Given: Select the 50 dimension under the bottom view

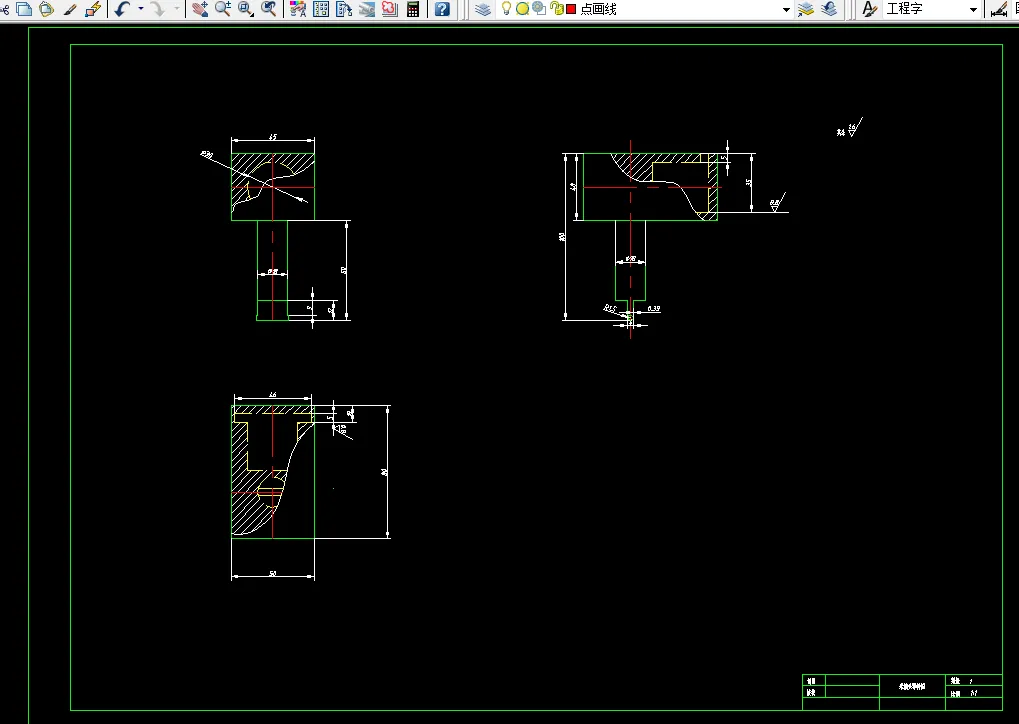Looking at the screenshot, I should point(273,573).
